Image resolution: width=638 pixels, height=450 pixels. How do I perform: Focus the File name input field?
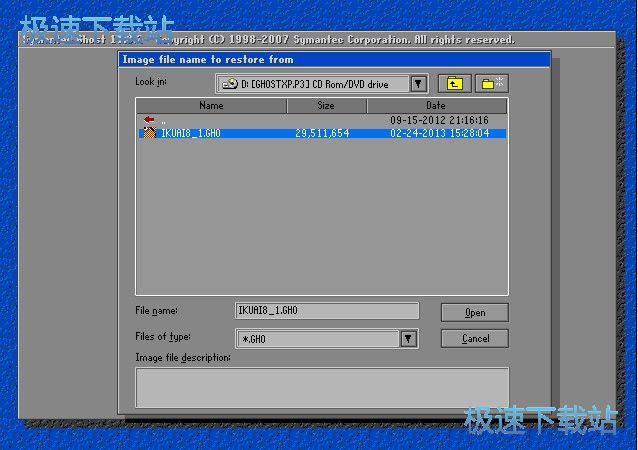click(x=327, y=311)
